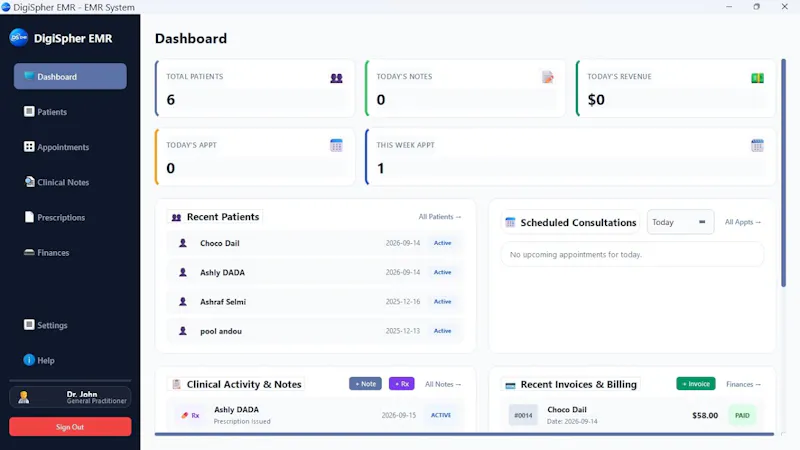This screenshot has width=800, height=450.
Task: Click the date 2025-12-13 for pool andou
Action: tap(403, 331)
